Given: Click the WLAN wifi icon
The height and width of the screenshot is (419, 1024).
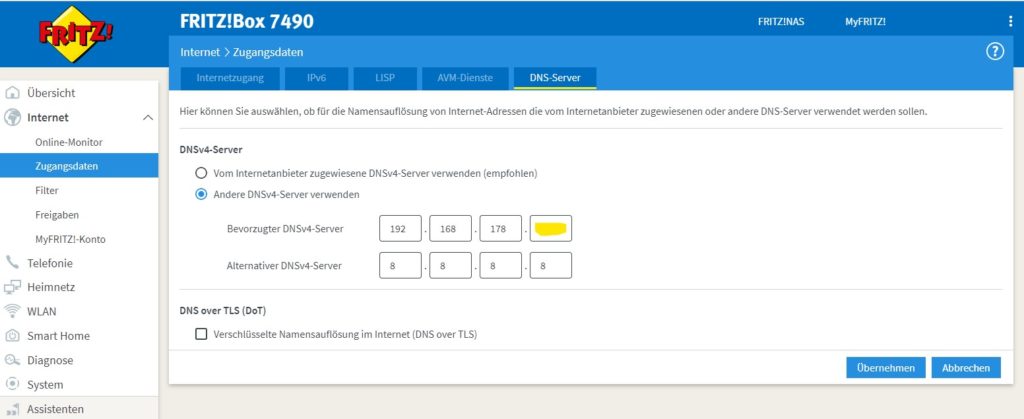Looking at the screenshot, I should click(x=13, y=311).
